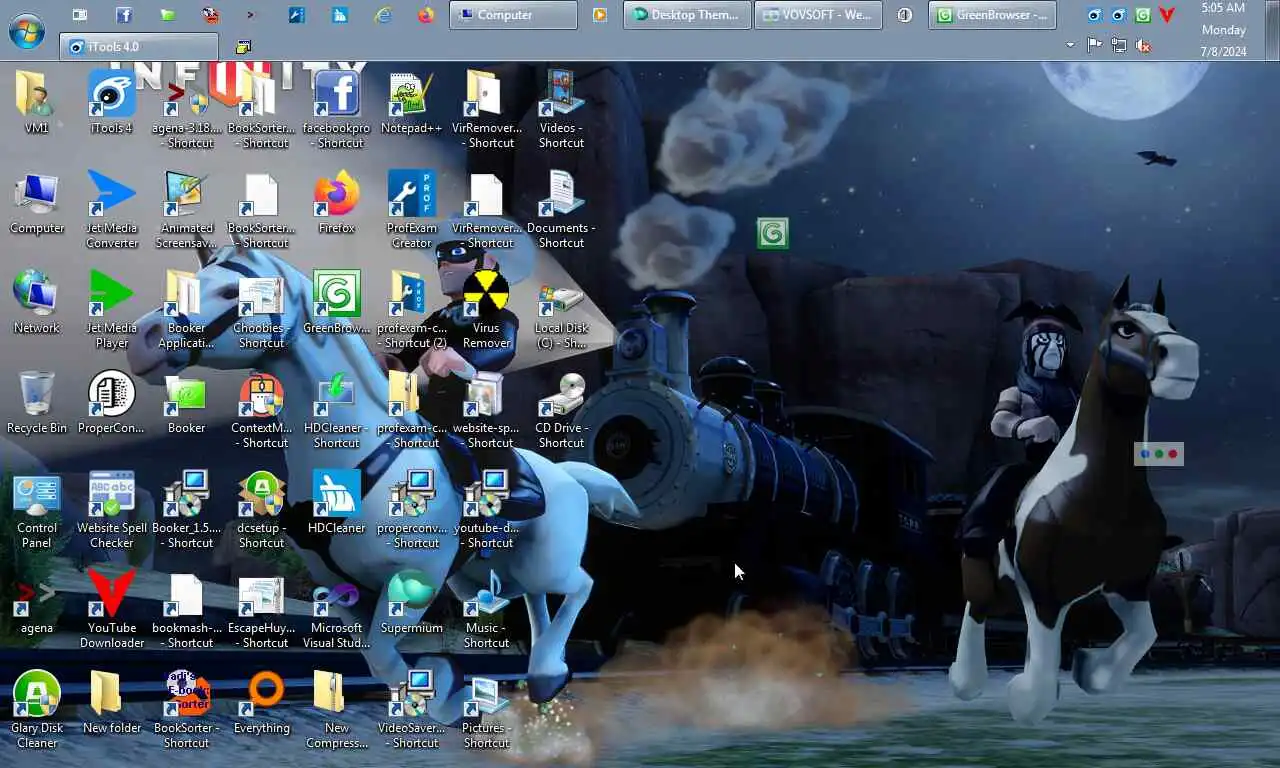Select the Everything search icon

tap(261, 702)
